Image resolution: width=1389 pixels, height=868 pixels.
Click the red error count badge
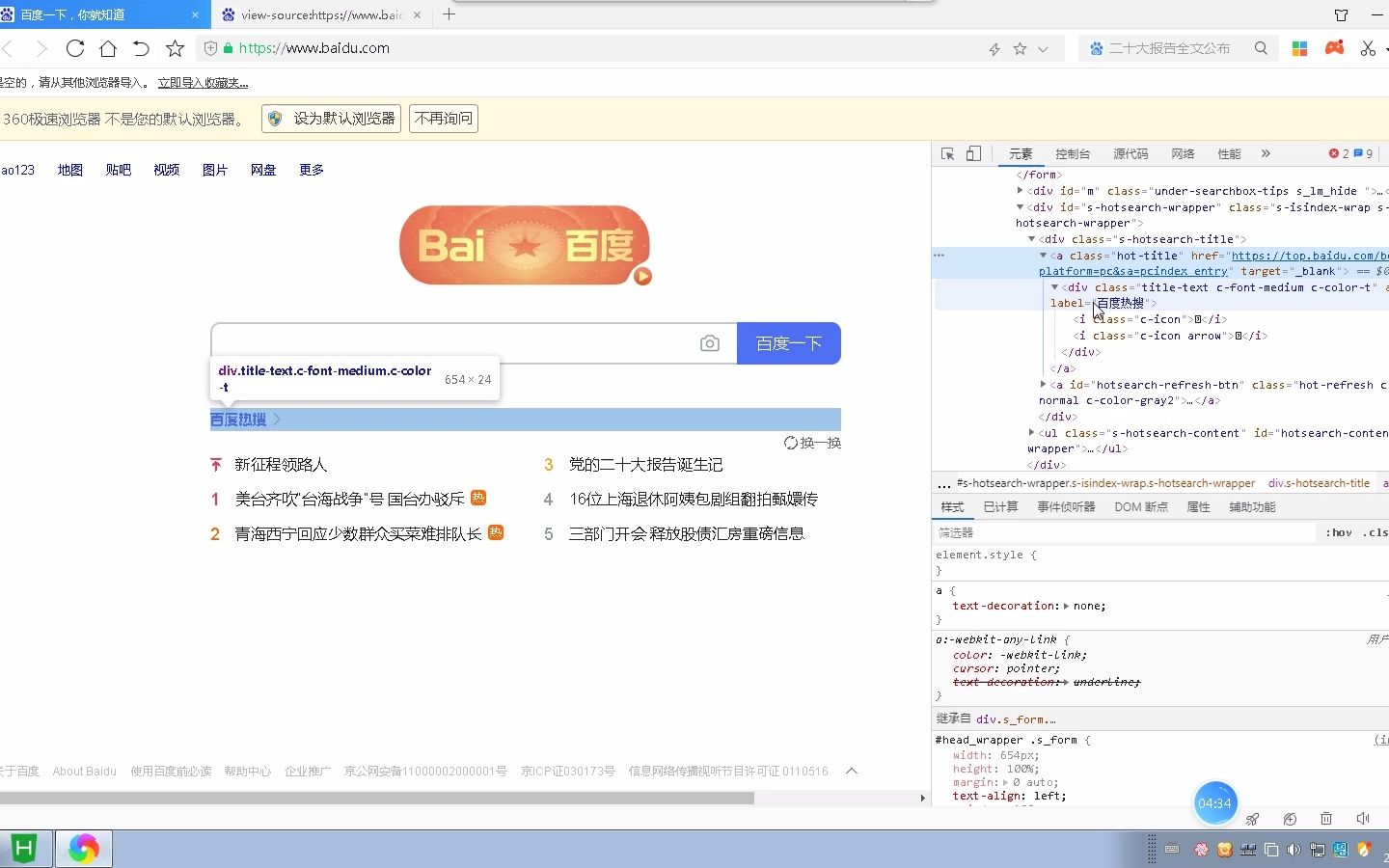(x=1340, y=153)
